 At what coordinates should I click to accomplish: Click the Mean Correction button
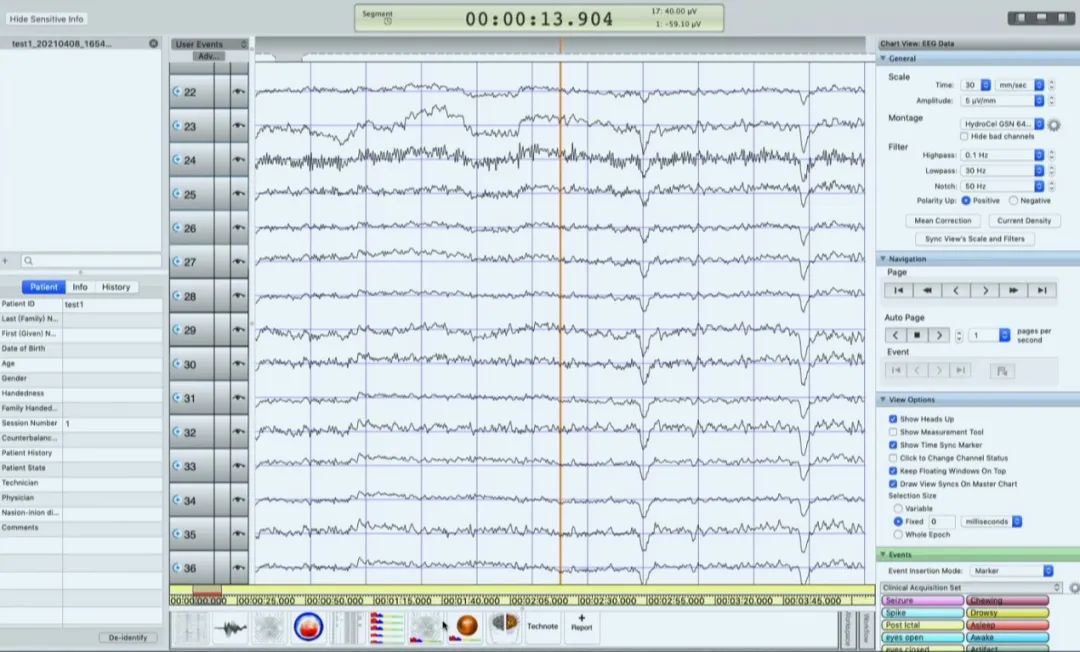[x=942, y=221]
